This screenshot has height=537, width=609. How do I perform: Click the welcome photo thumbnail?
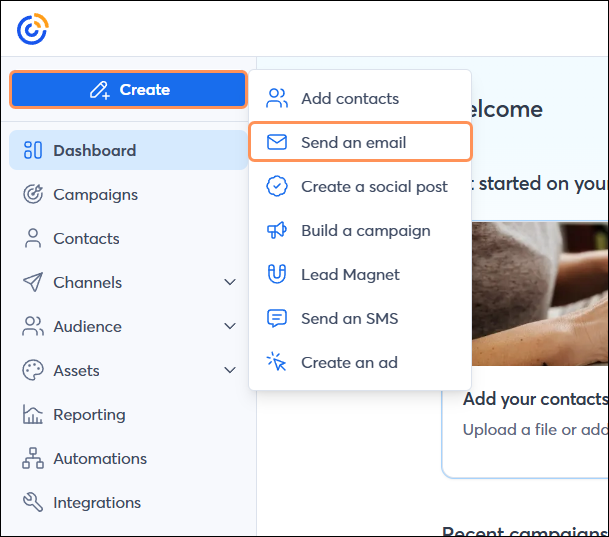point(540,294)
